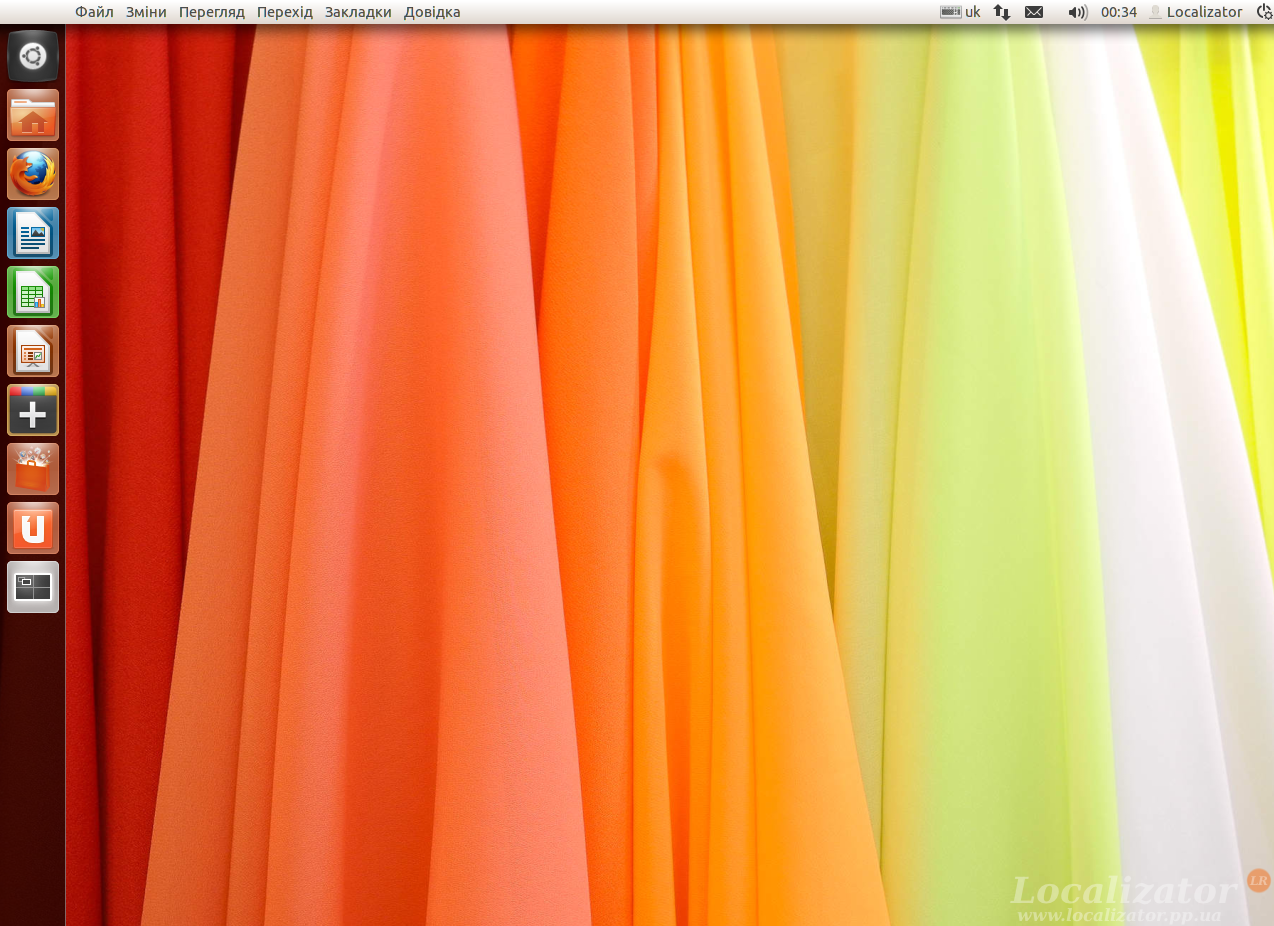Screen dimensions: 1274x926
Task: Launch LibreOffice Writer from launcher
Action: (x=33, y=233)
